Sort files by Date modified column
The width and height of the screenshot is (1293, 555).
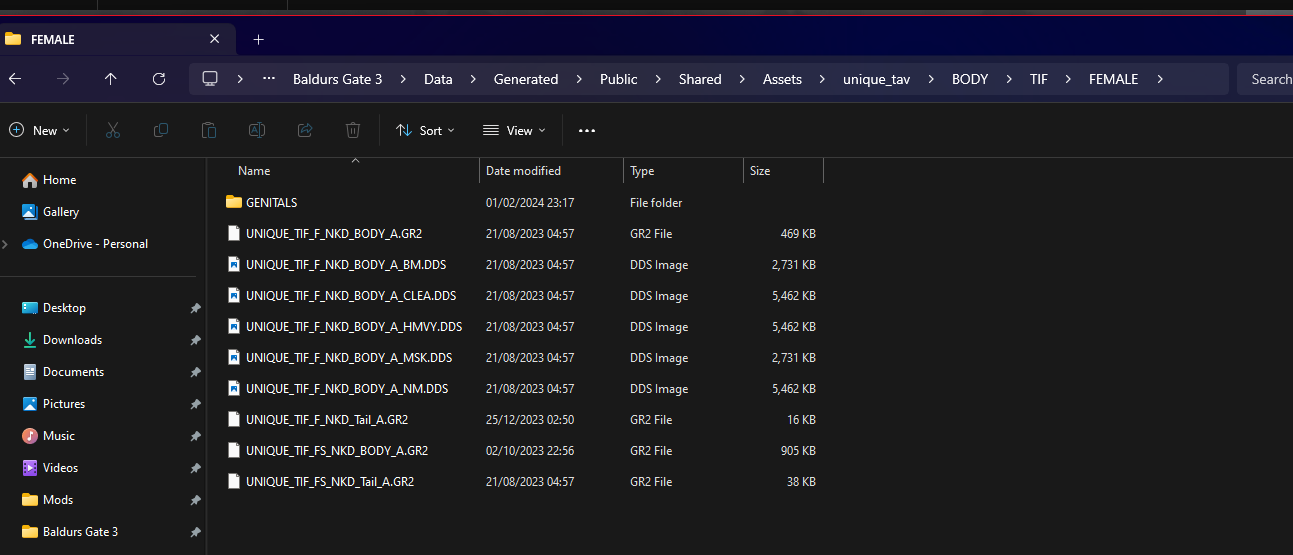point(523,171)
